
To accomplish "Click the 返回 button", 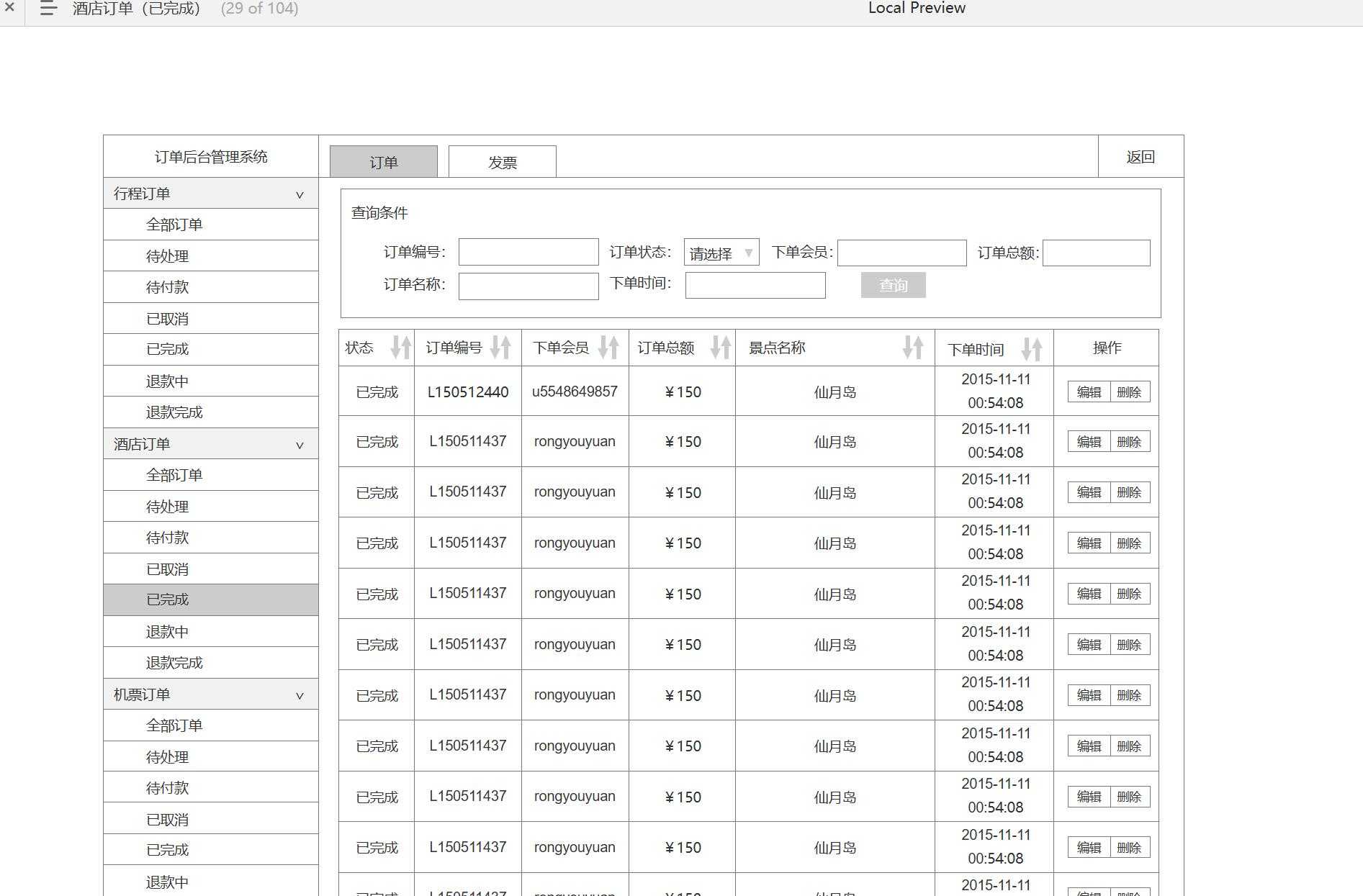I will [x=1140, y=157].
